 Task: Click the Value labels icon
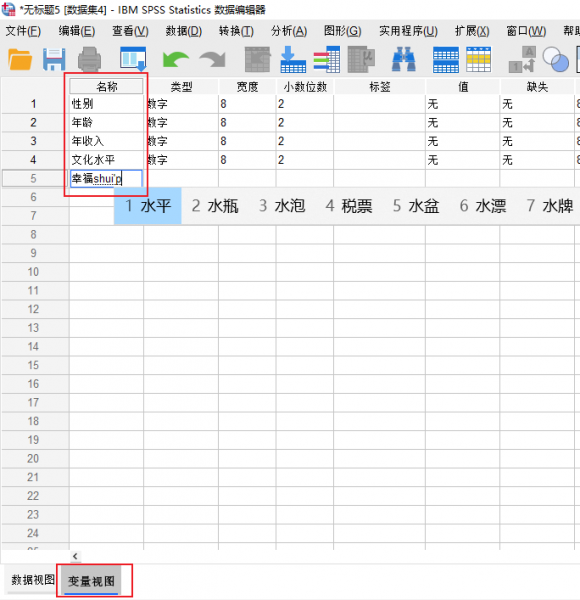click(x=522, y=60)
